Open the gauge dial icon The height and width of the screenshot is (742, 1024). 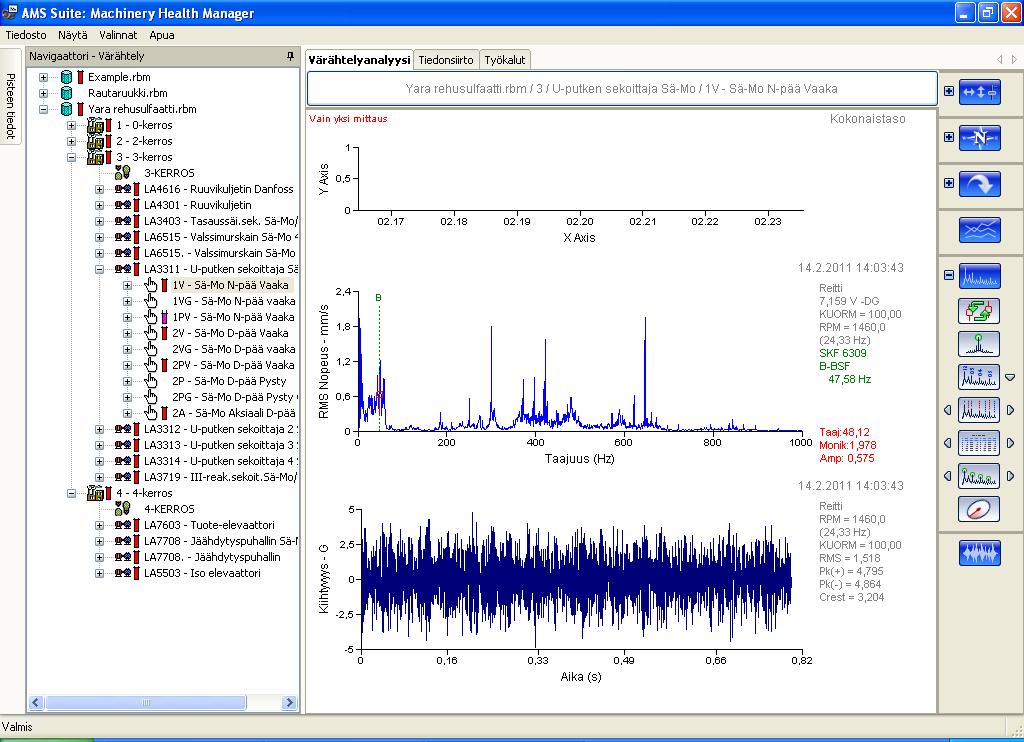click(979, 509)
